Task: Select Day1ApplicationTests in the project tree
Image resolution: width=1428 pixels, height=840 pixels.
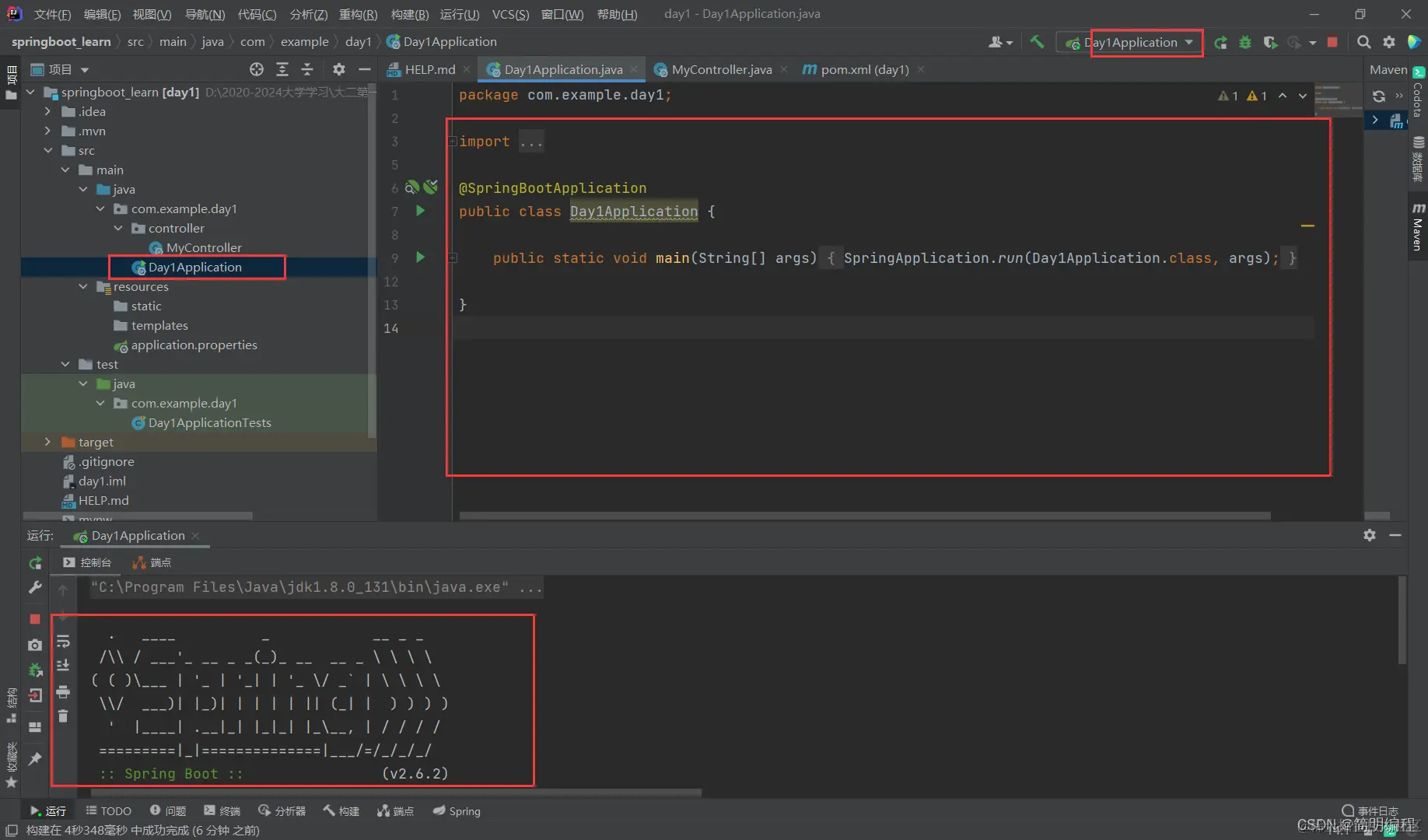Action: coord(209,422)
